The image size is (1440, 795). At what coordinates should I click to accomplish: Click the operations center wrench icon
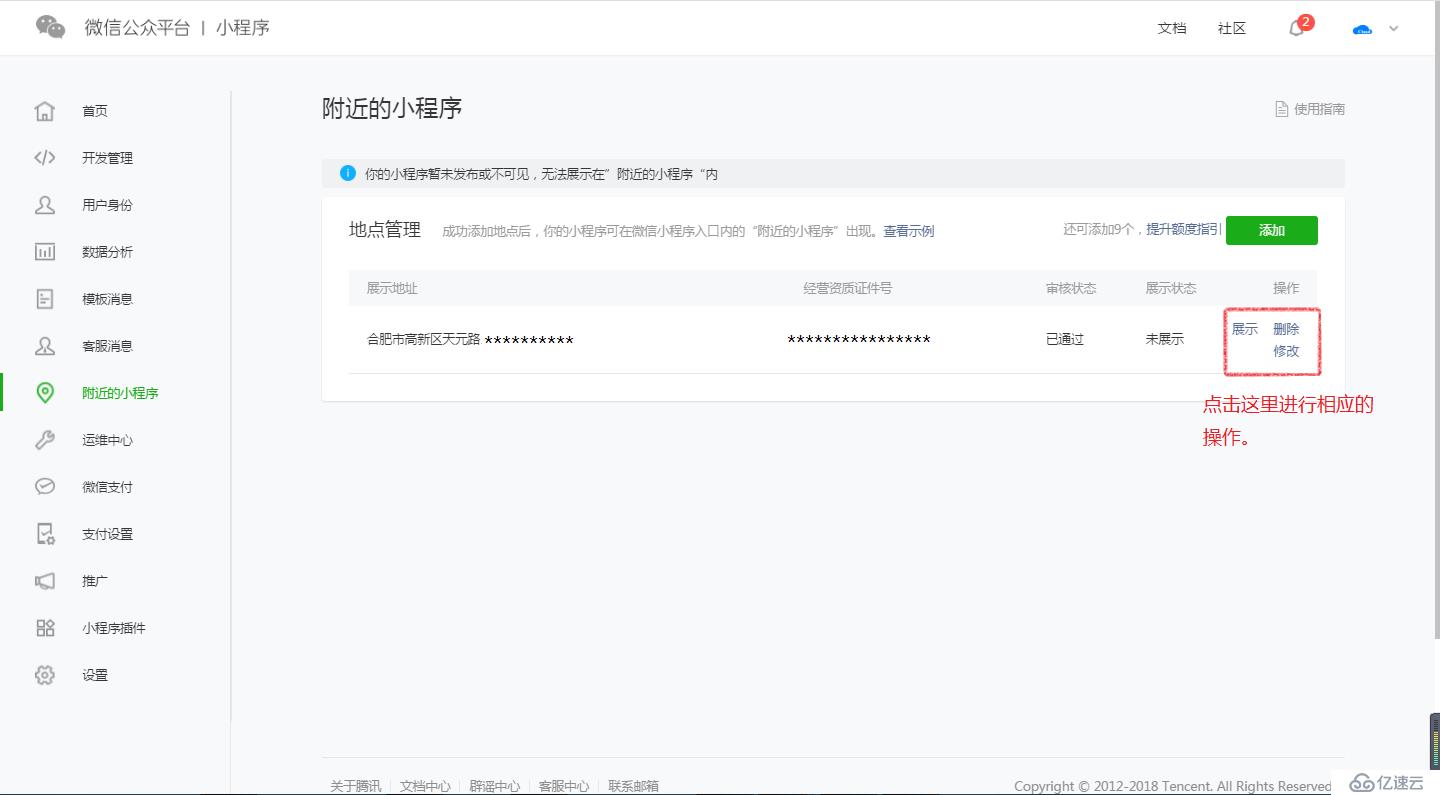coord(45,440)
